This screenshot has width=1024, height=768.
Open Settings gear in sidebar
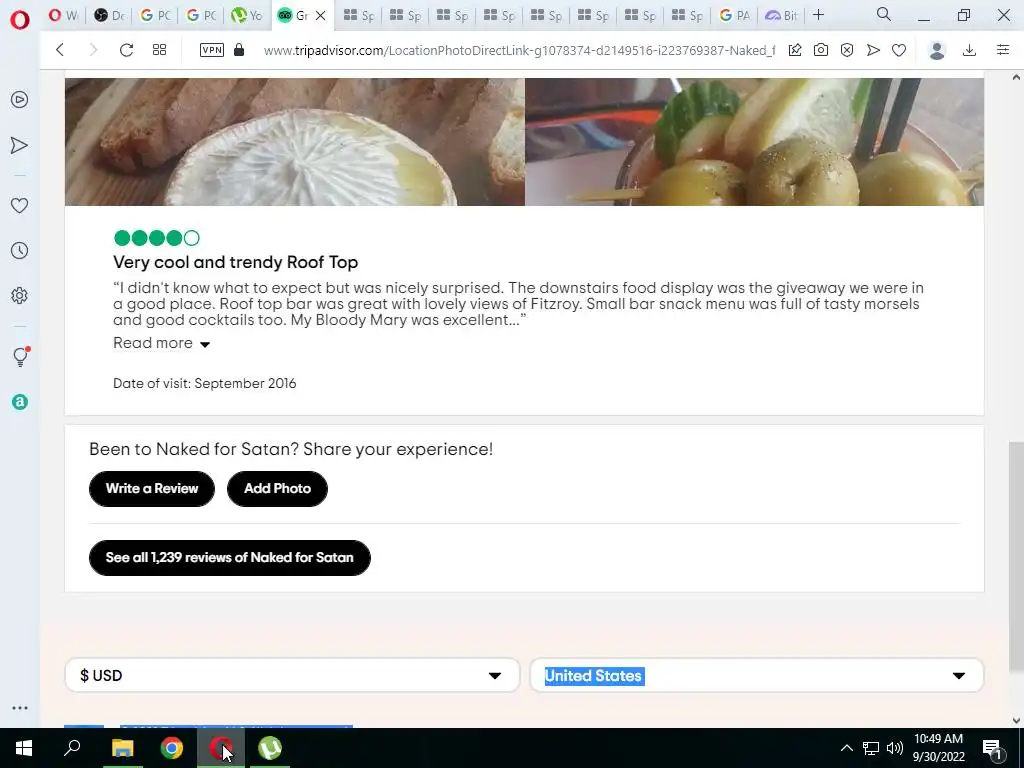coord(20,295)
